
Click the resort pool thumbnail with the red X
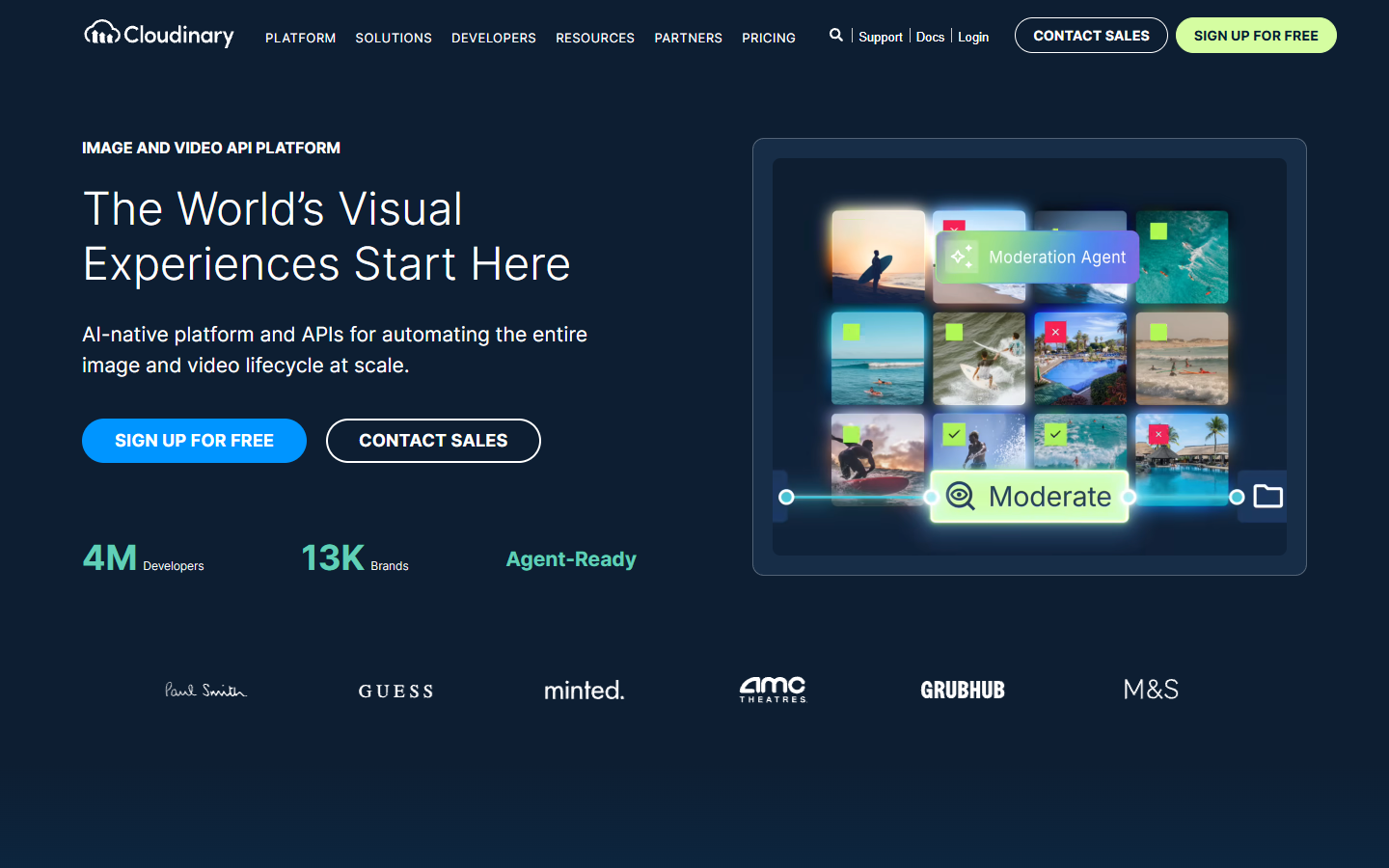click(x=1080, y=359)
